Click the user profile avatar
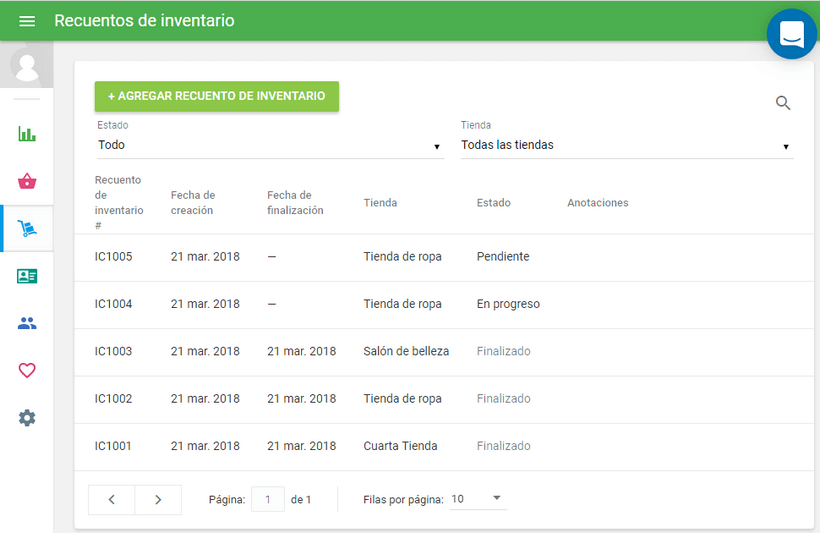 (27, 66)
